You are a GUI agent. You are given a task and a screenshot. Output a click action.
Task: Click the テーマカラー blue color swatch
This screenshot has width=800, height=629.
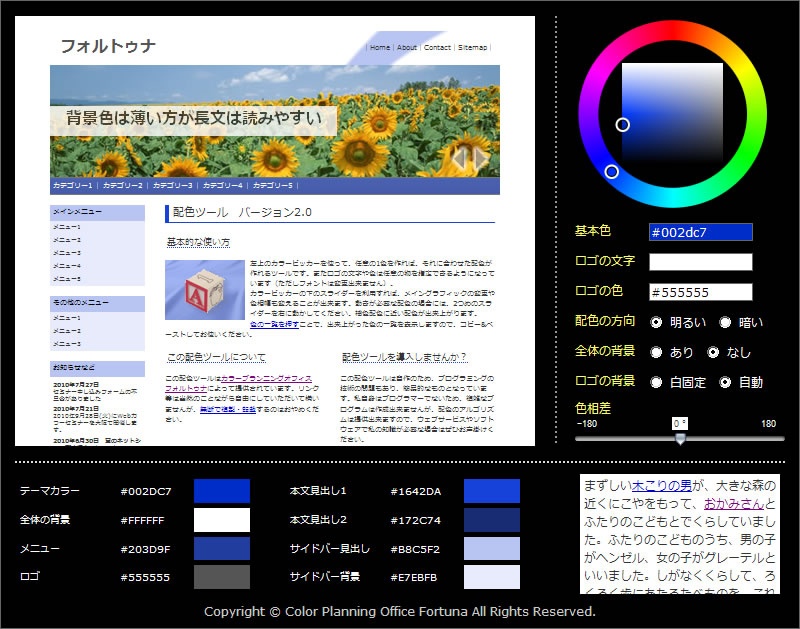221,491
